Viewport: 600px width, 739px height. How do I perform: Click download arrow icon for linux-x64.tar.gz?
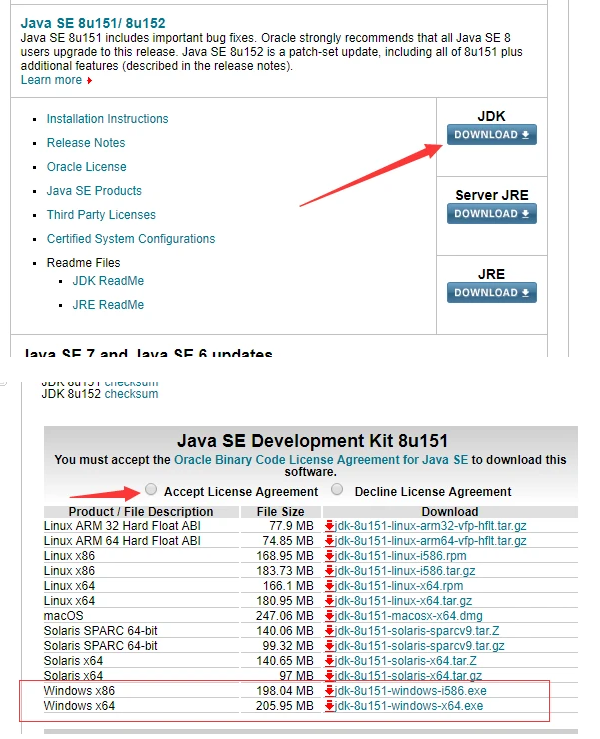[329, 601]
